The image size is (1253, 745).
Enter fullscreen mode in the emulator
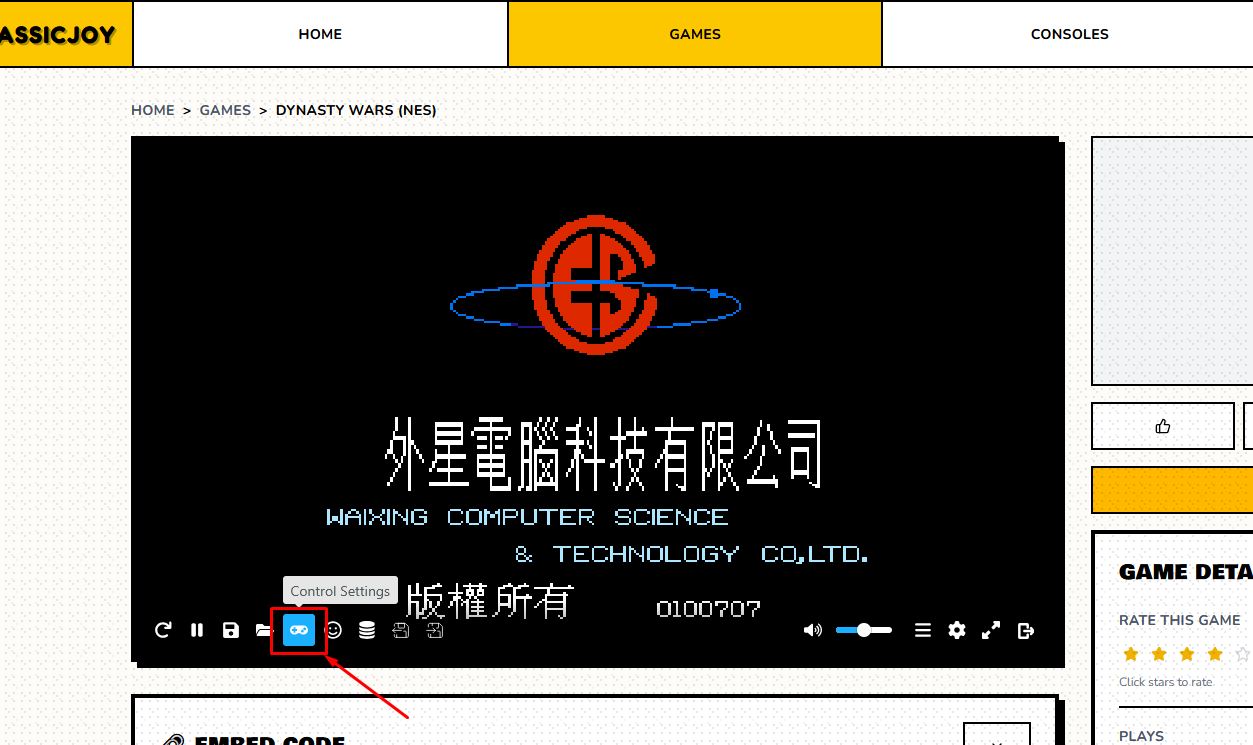point(991,630)
